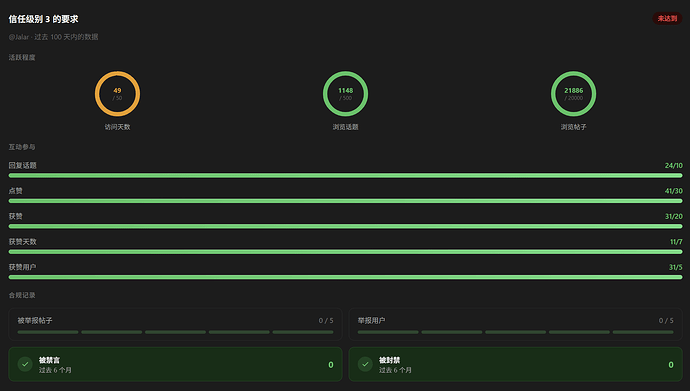Click the @Jalar 过去 100 天内的数据 subtitle
Image resolution: width=690 pixels, height=391 pixels.
pos(53,37)
